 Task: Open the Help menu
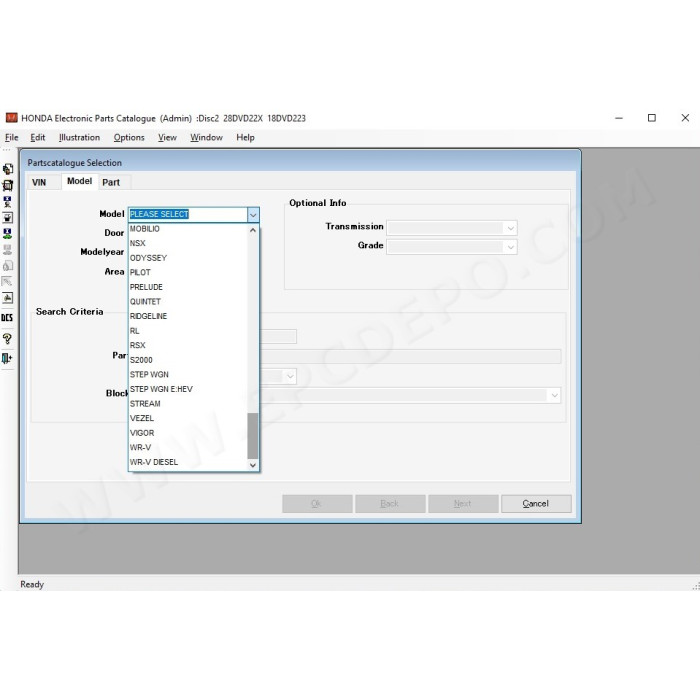point(245,138)
